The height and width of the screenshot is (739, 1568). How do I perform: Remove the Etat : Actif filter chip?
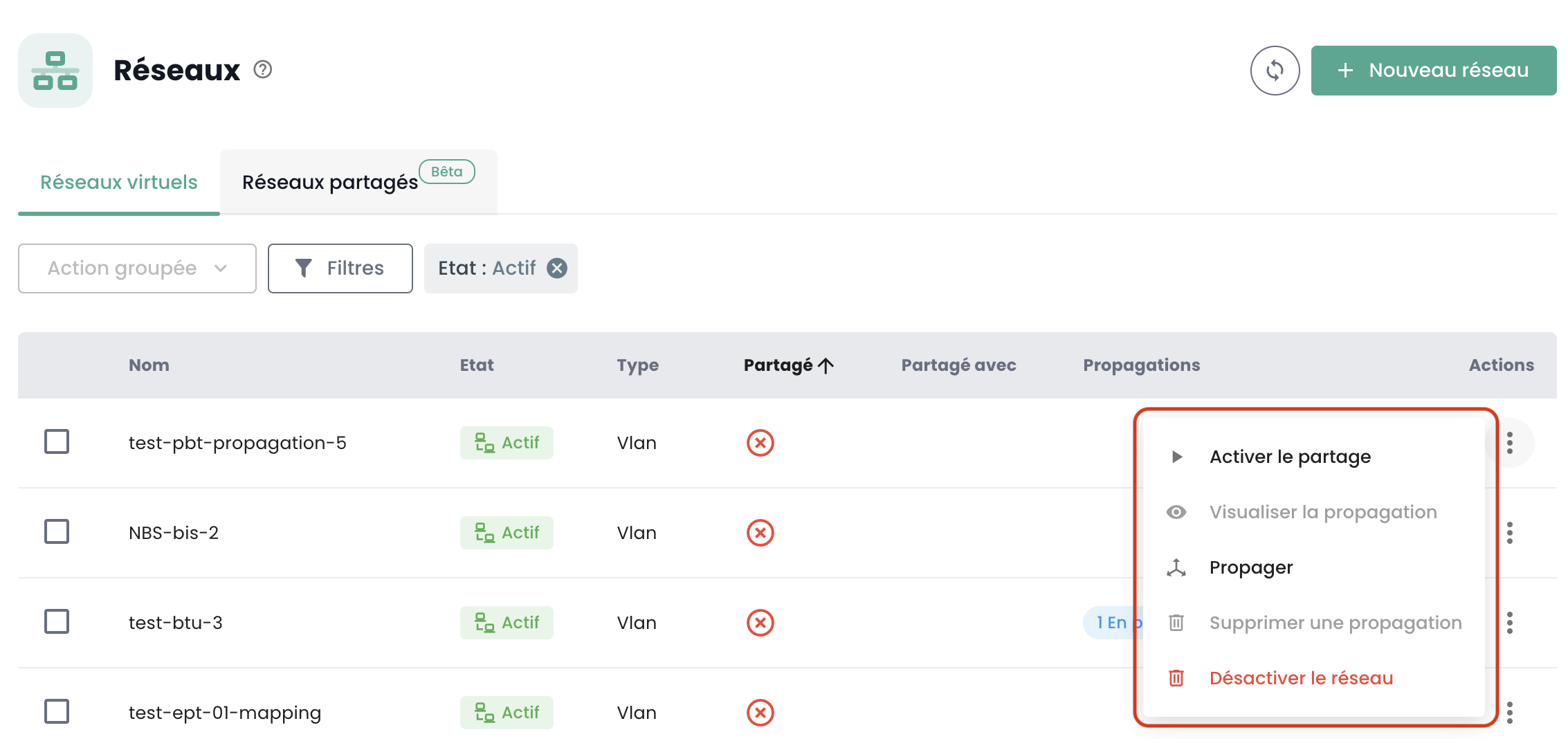click(557, 268)
